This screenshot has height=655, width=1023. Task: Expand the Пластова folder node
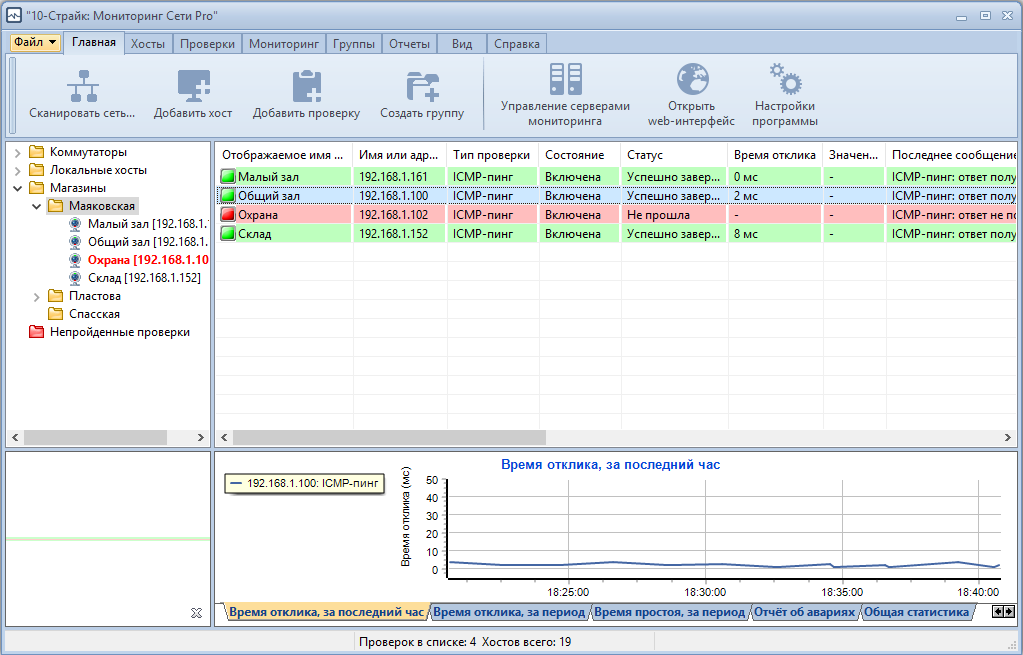pos(37,296)
